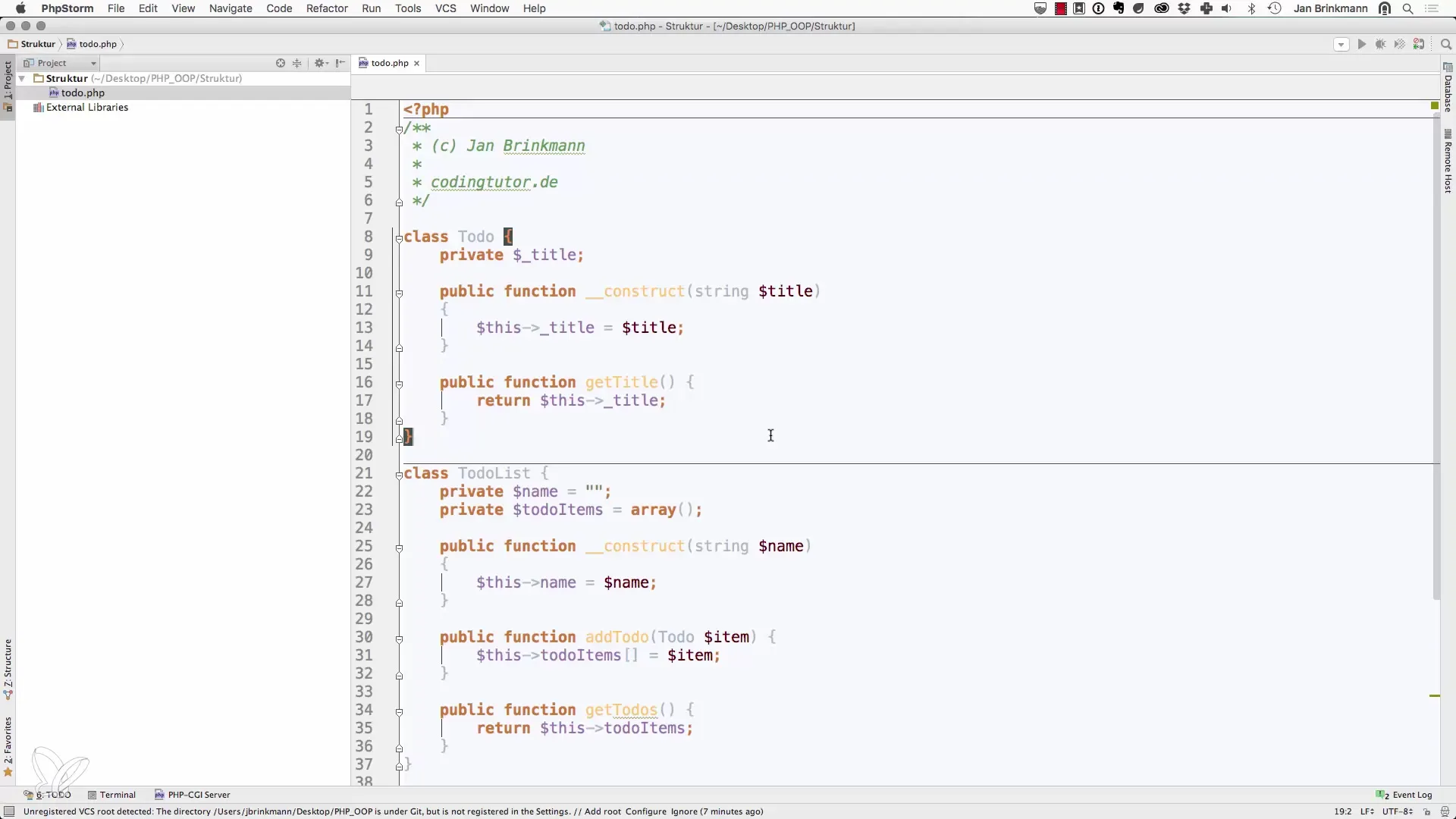
Task: Click caret position 19:2 indicator
Action: coord(1343,811)
